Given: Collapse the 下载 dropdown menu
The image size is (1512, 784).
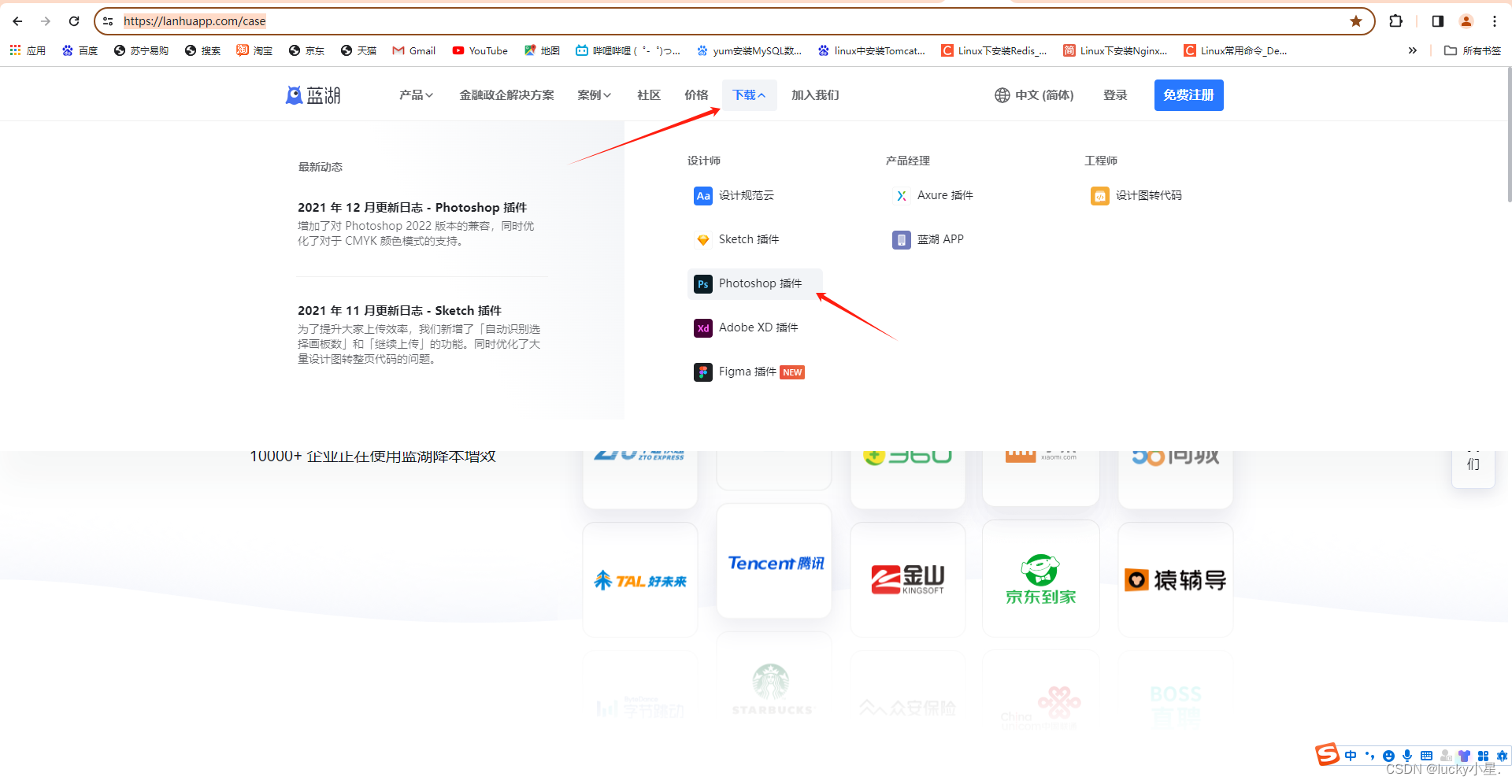Looking at the screenshot, I should point(749,95).
